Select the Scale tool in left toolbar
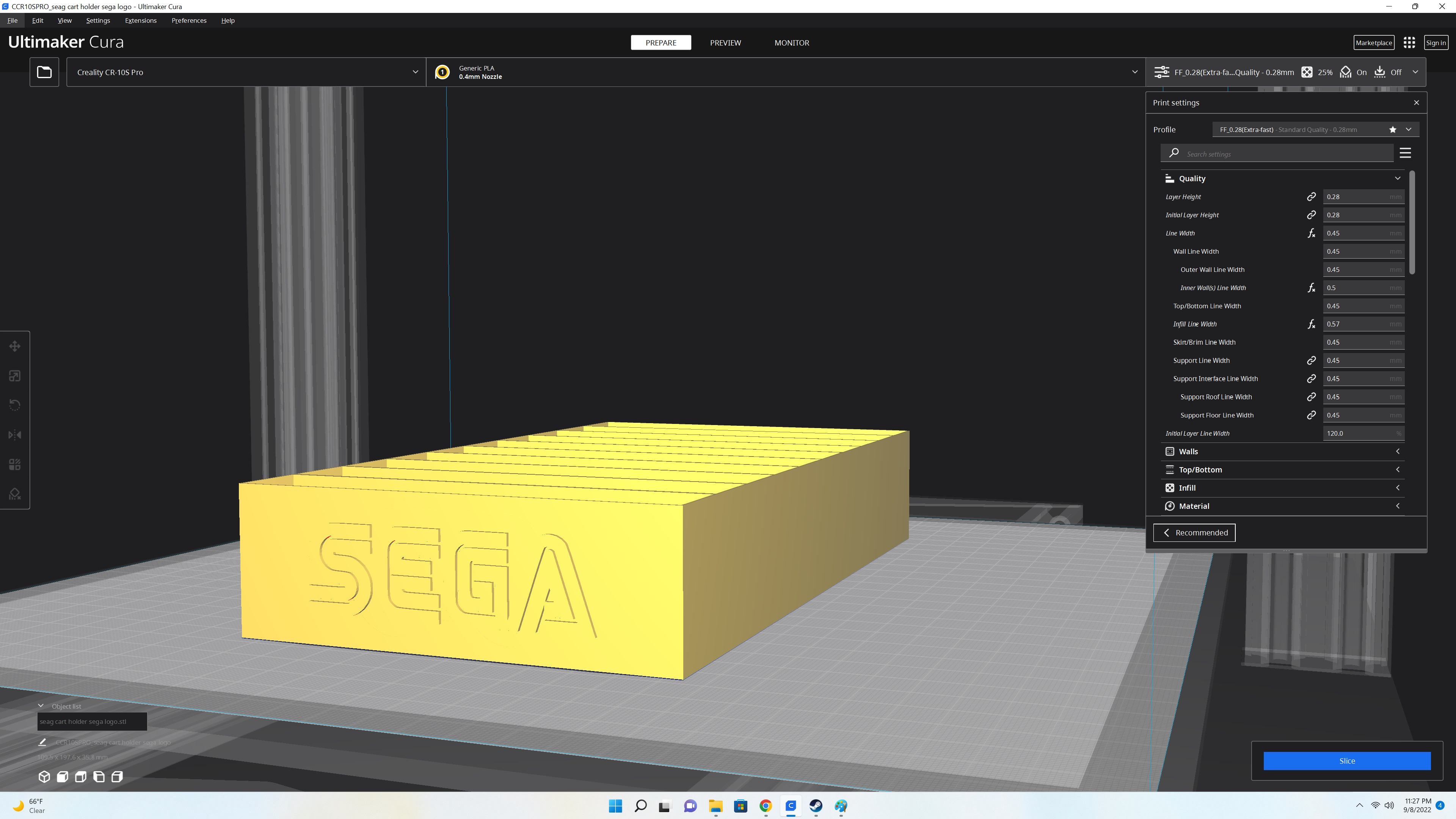This screenshot has width=1456, height=819. tap(15, 376)
